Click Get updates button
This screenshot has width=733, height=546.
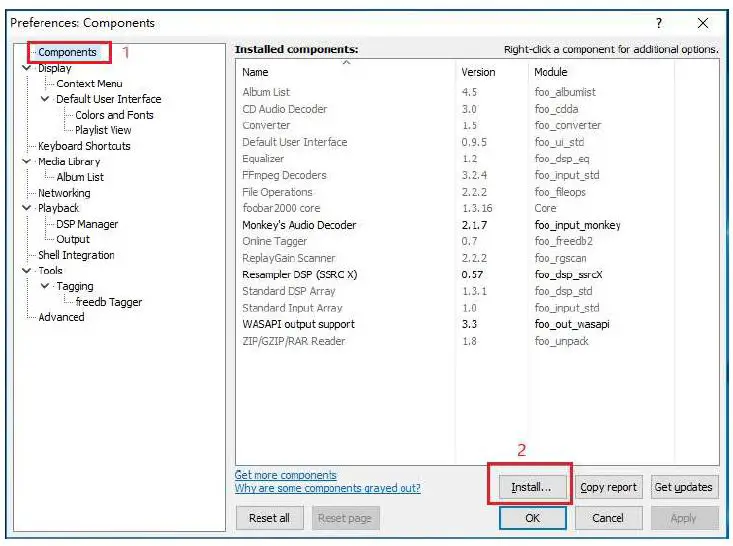(683, 487)
